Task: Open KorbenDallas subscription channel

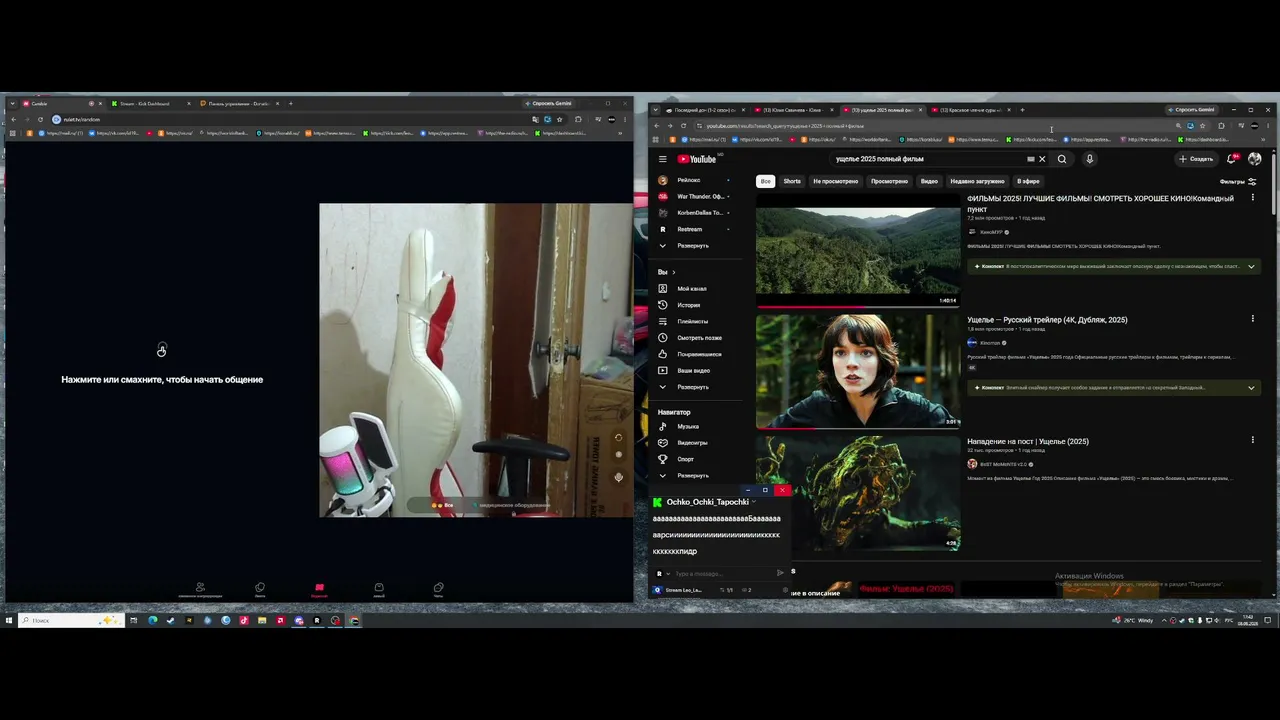Action: pyautogui.click(x=695, y=213)
